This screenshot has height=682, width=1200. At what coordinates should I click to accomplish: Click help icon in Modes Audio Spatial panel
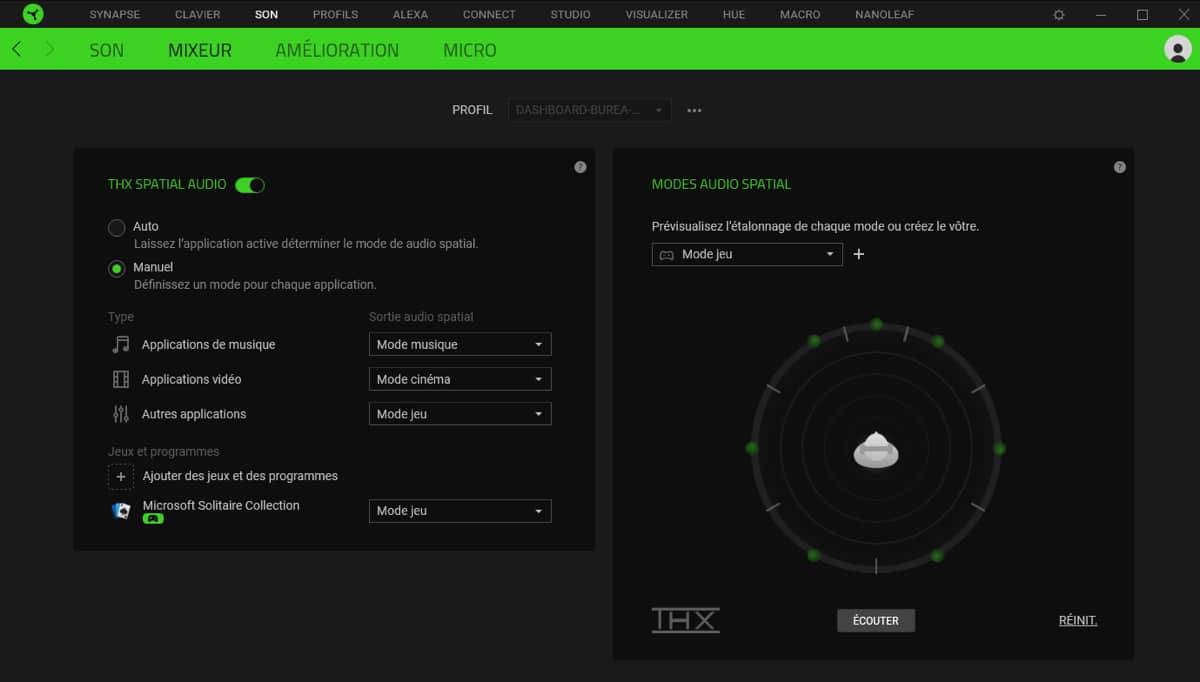(x=1119, y=167)
